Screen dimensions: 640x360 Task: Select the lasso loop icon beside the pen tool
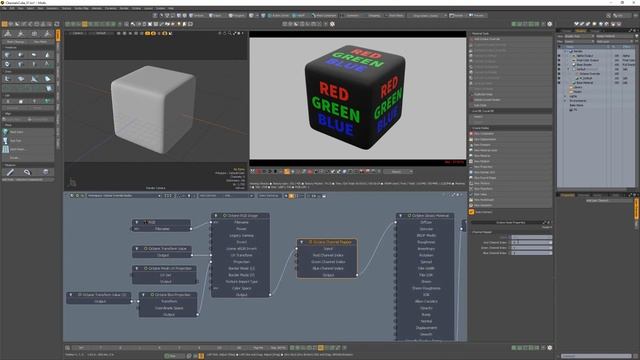pyautogui.click(x=27, y=172)
